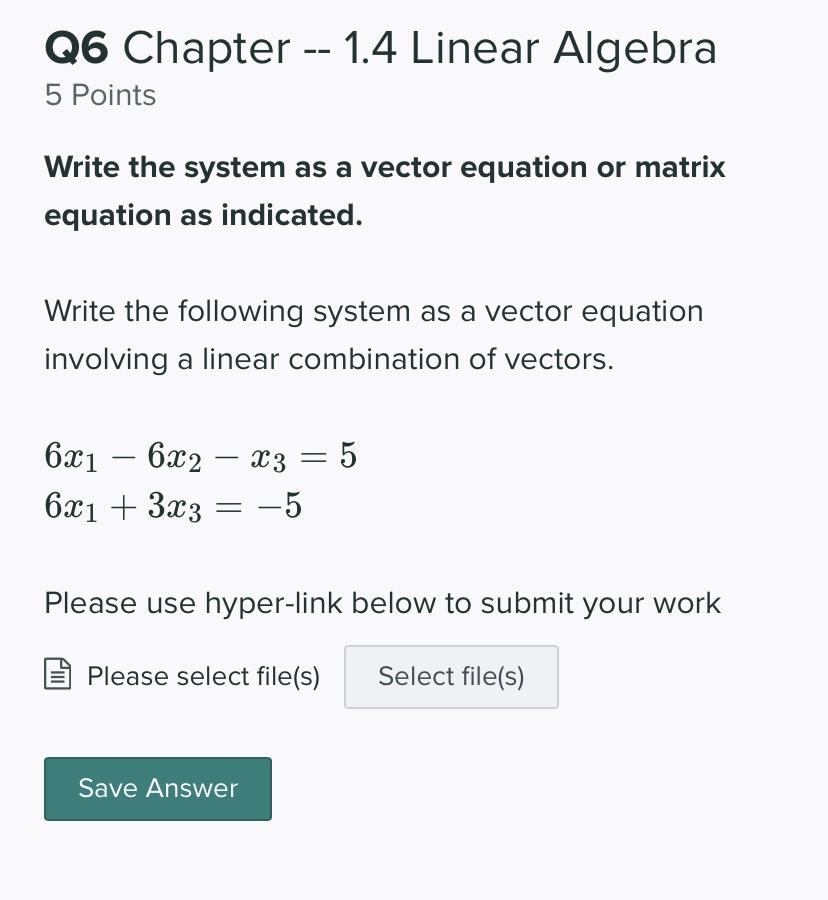Click the file document glyph near Select file(s)
The image size is (828, 900).
pos(57,675)
